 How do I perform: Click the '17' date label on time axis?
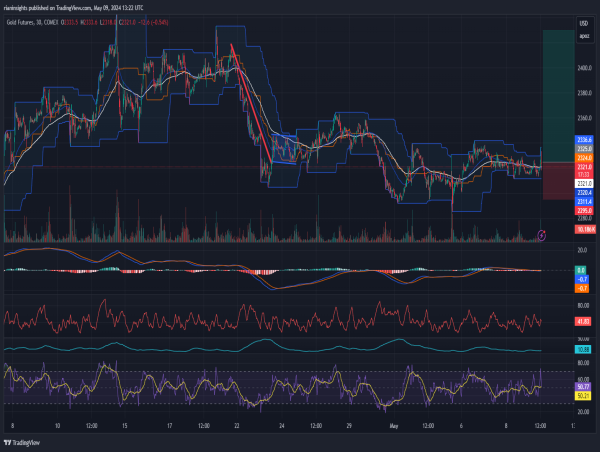pos(170,426)
